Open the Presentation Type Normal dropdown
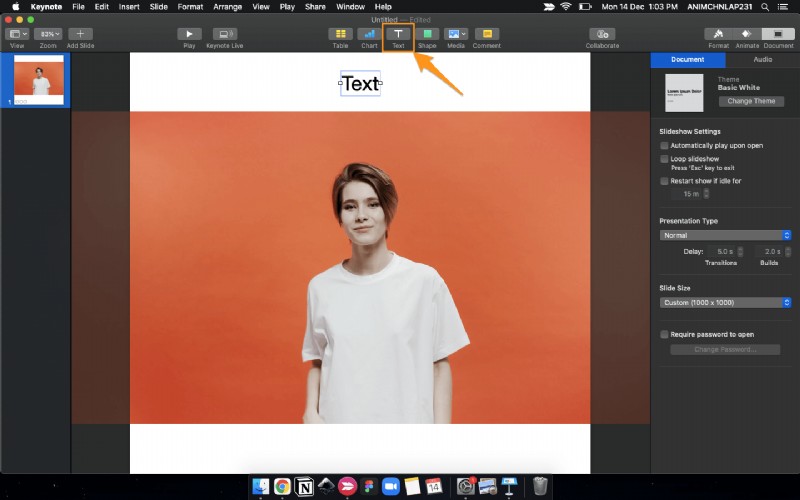Image resolution: width=800 pixels, height=500 pixels. point(725,235)
